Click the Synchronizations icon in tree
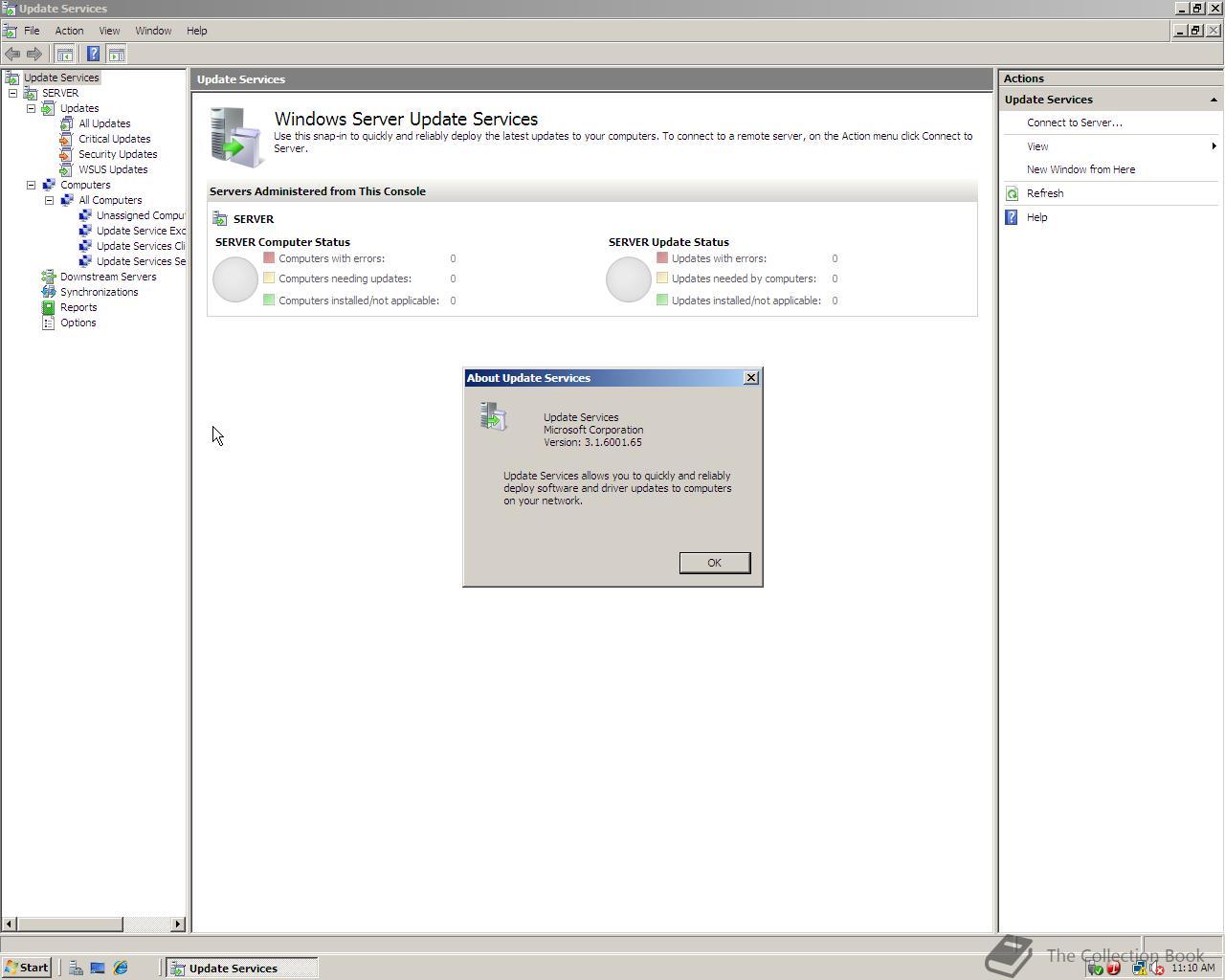 pos(49,292)
